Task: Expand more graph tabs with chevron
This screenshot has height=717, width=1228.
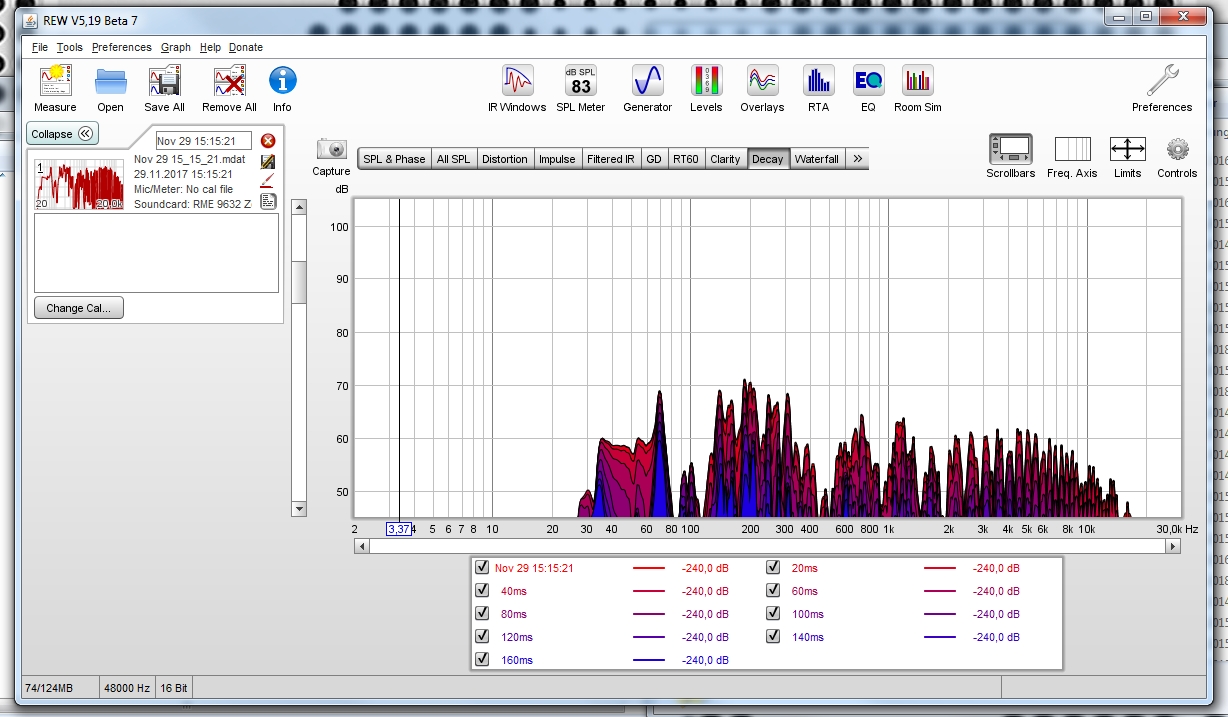Action: [857, 159]
